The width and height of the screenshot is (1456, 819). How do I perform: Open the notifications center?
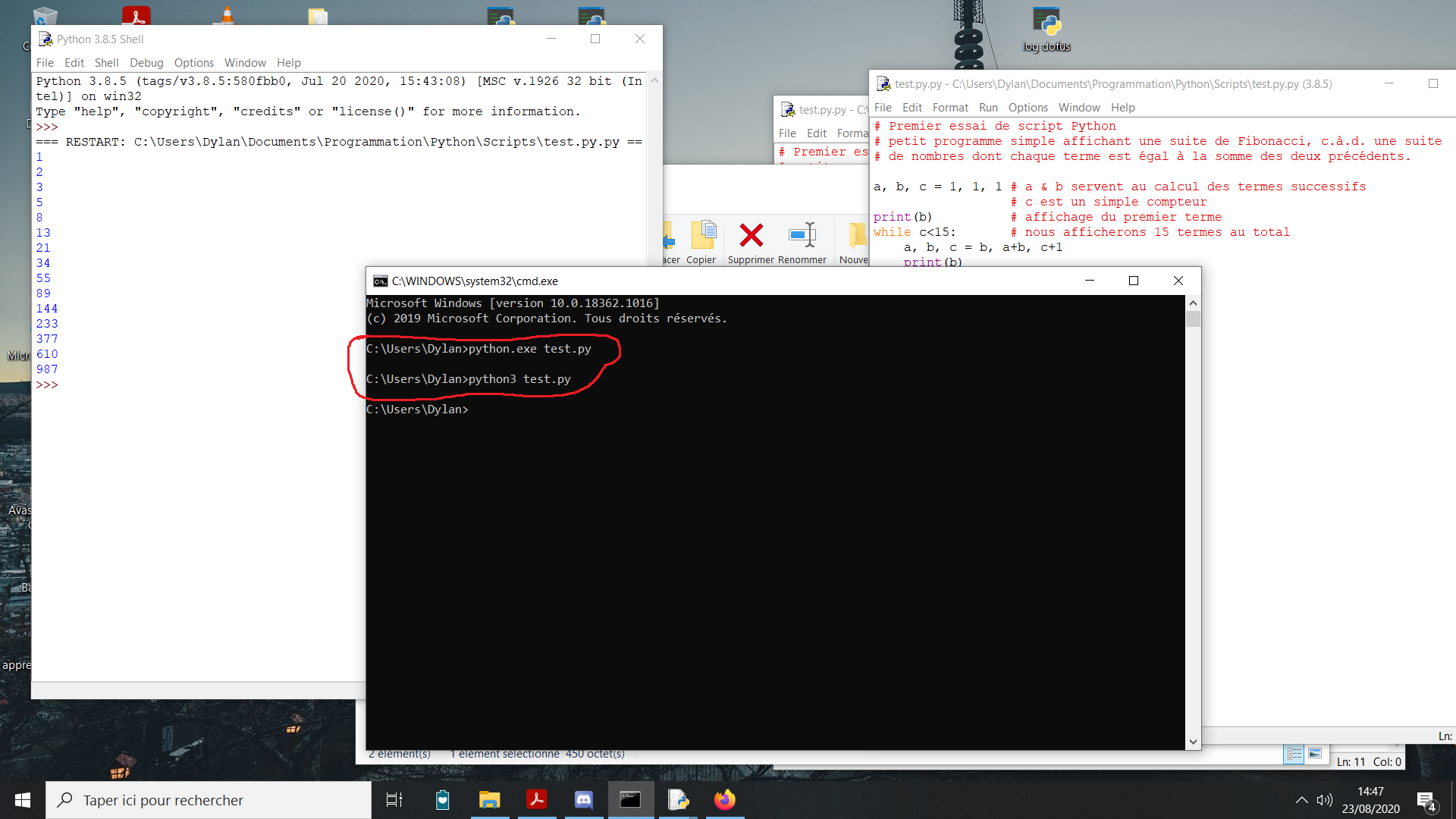point(1424,799)
